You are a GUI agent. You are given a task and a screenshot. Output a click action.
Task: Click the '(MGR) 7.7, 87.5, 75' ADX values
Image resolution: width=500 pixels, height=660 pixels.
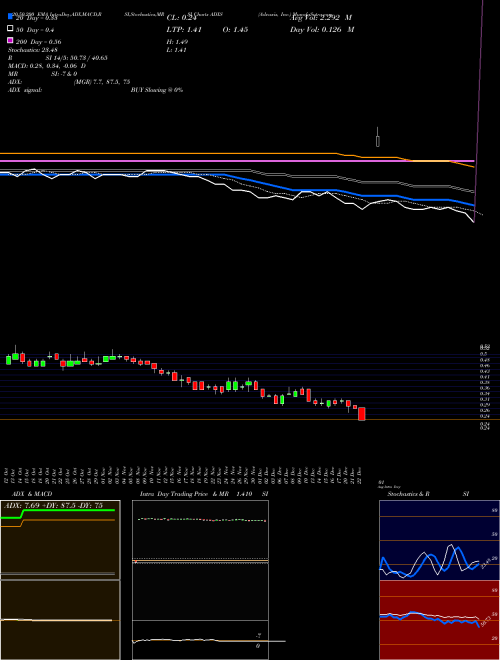pos(102,82)
